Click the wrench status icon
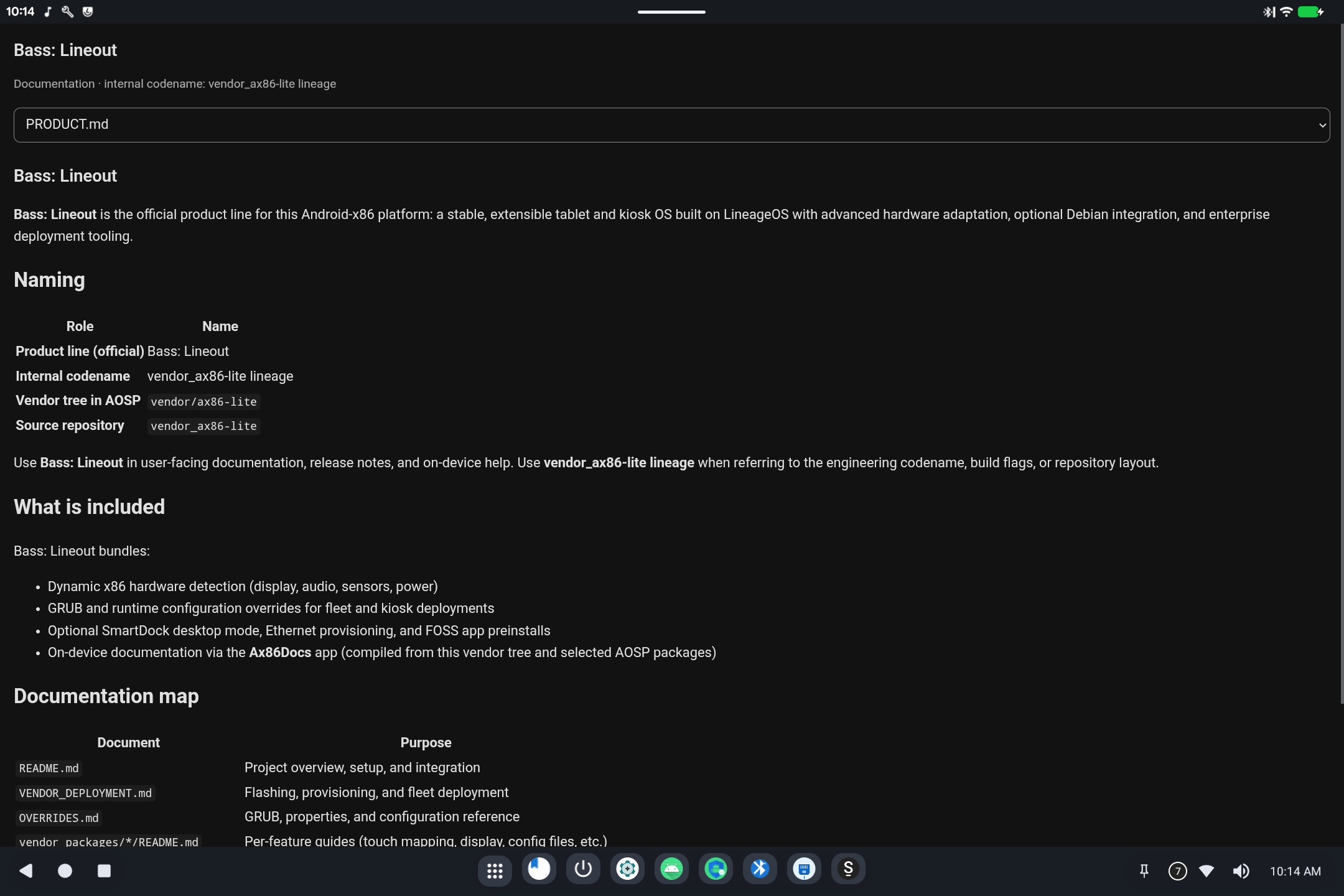Image resolution: width=1344 pixels, height=896 pixels. [68, 12]
